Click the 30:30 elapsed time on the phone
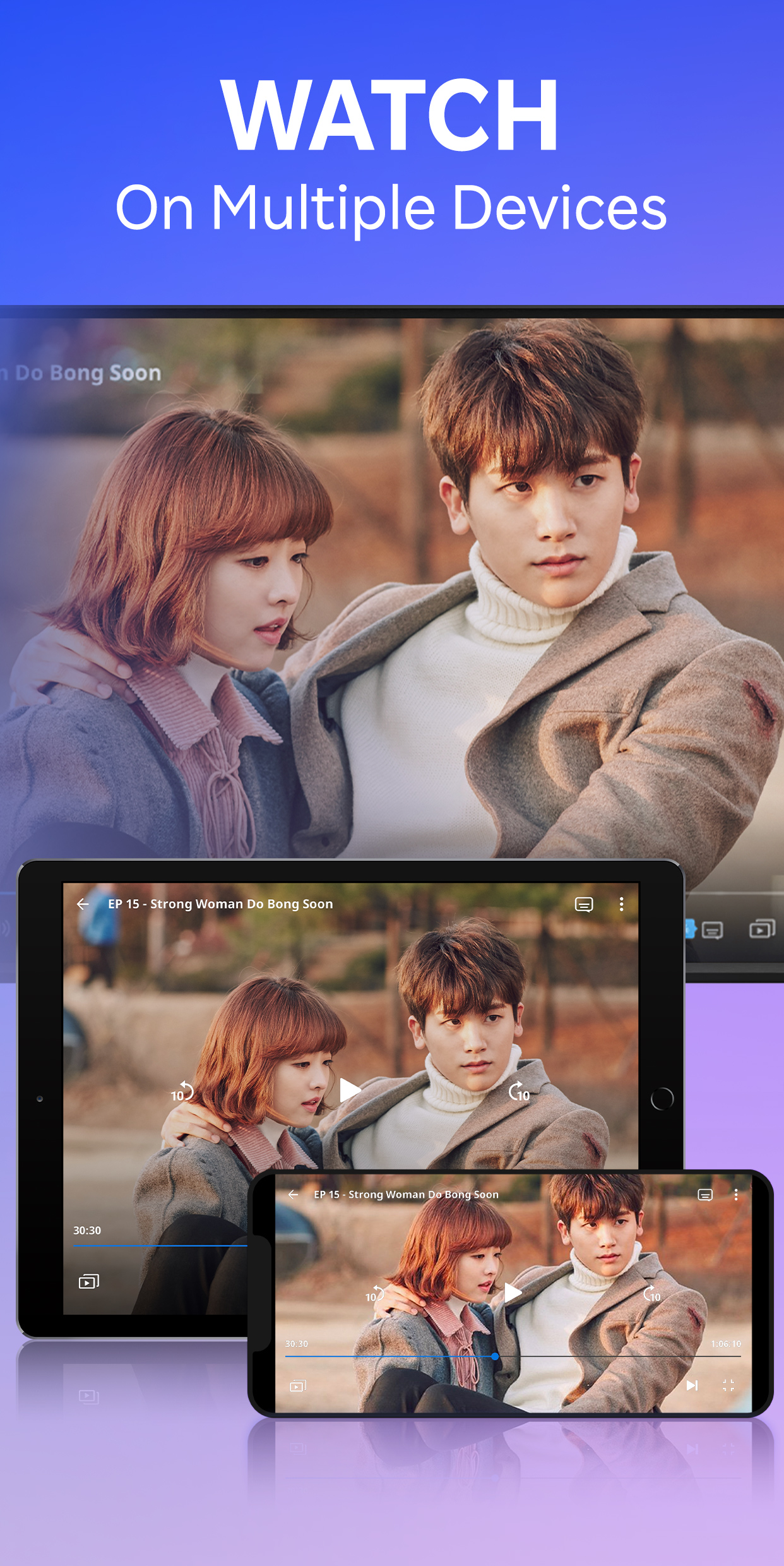This screenshot has width=784, height=1566. click(x=297, y=1344)
